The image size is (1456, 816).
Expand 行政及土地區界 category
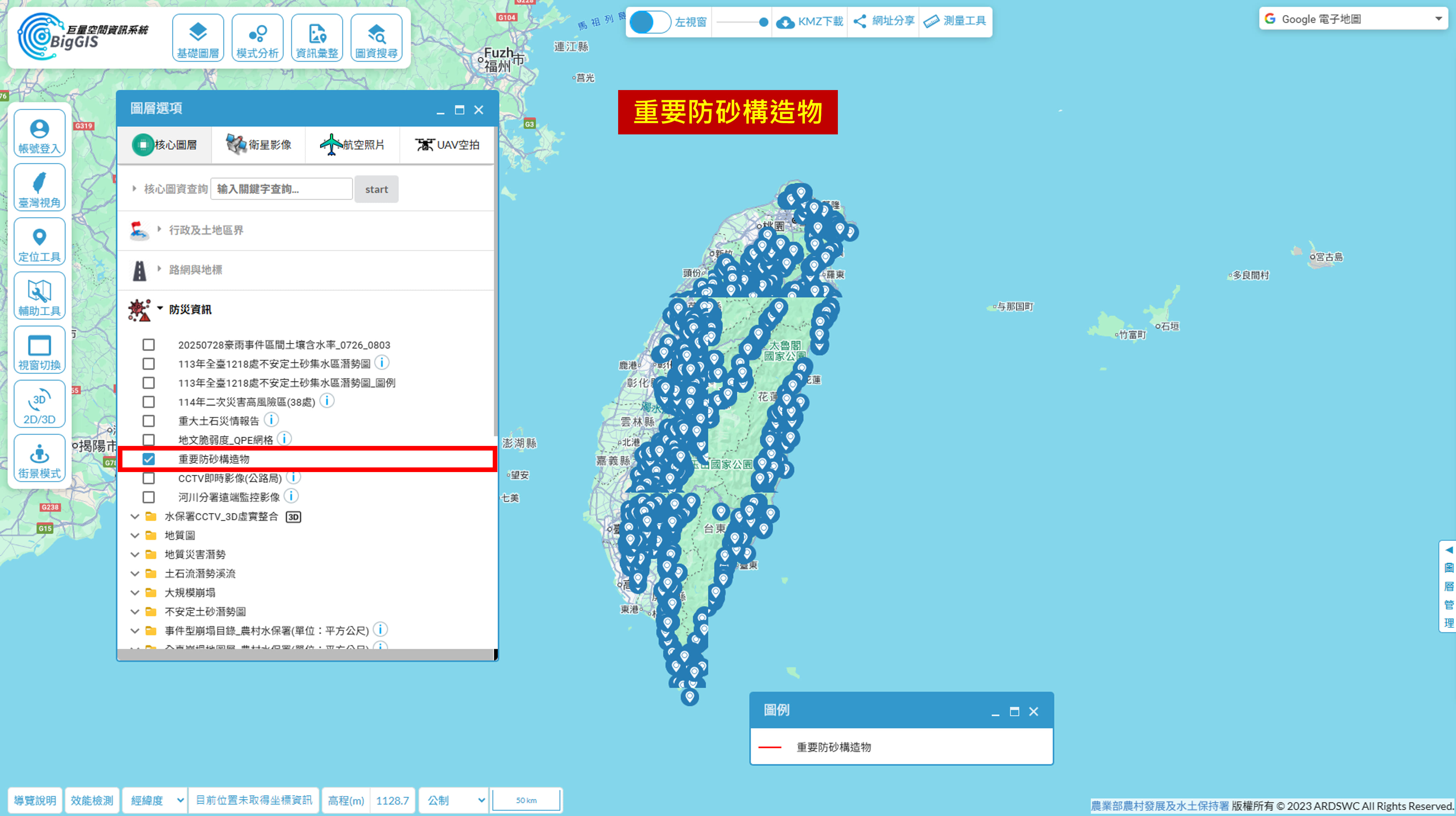pyautogui.click(x=159, y=230)
